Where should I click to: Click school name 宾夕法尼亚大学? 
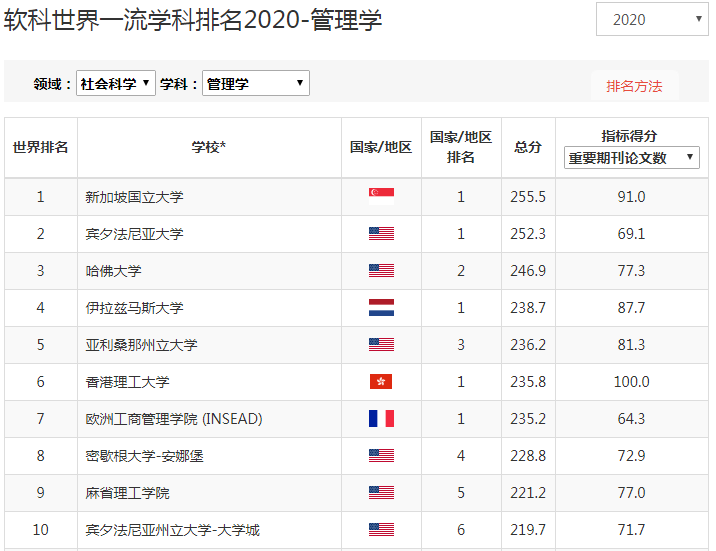click(134, 234)
